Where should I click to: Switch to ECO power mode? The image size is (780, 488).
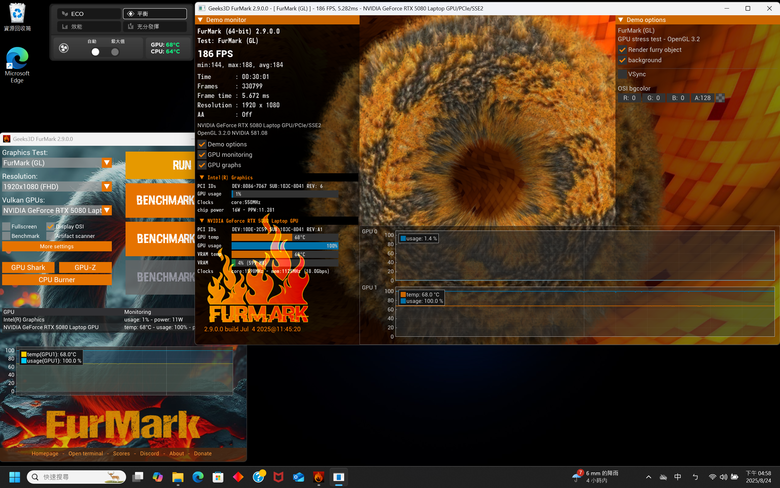coord(89,14)
